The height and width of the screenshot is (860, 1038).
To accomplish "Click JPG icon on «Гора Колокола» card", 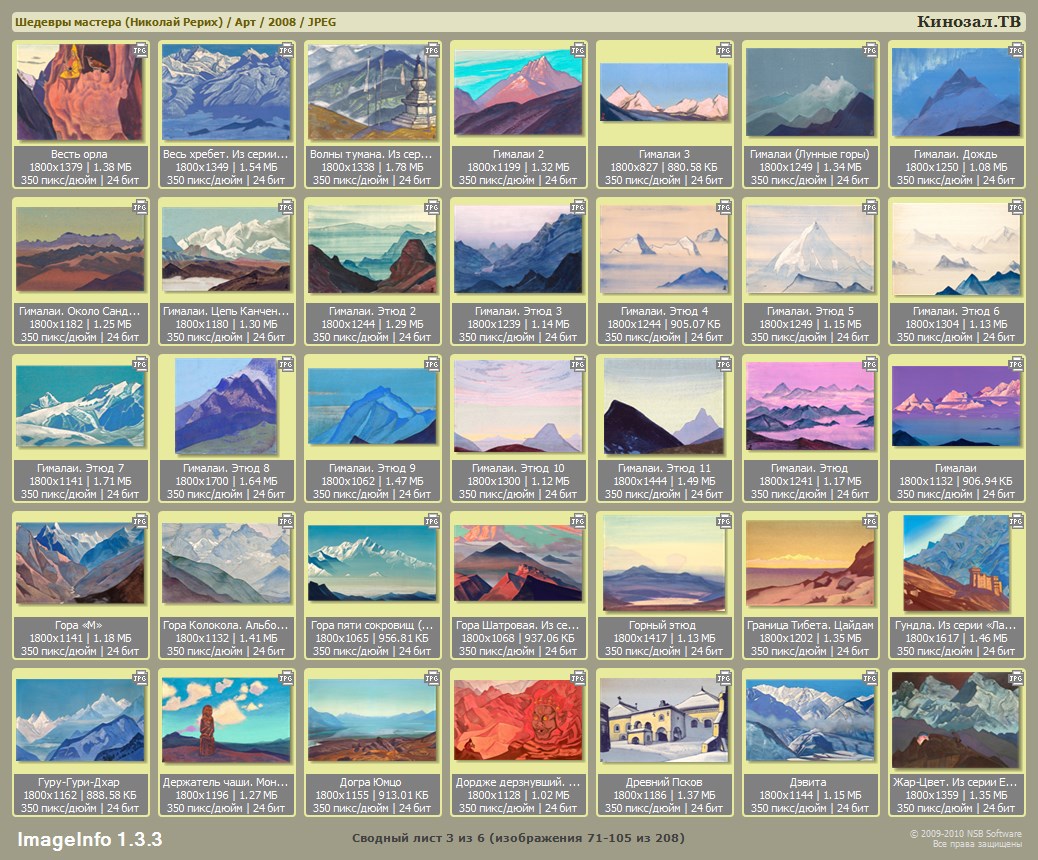I will (286, 521).
